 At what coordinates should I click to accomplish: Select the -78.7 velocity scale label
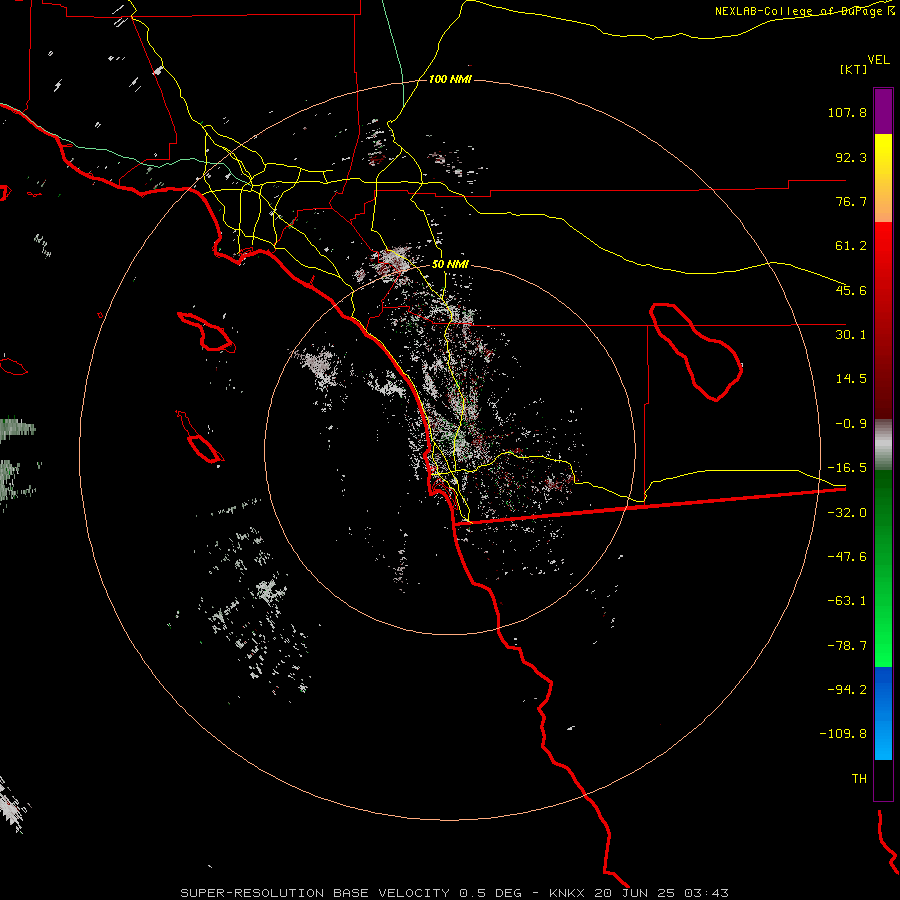click(847, 646)
